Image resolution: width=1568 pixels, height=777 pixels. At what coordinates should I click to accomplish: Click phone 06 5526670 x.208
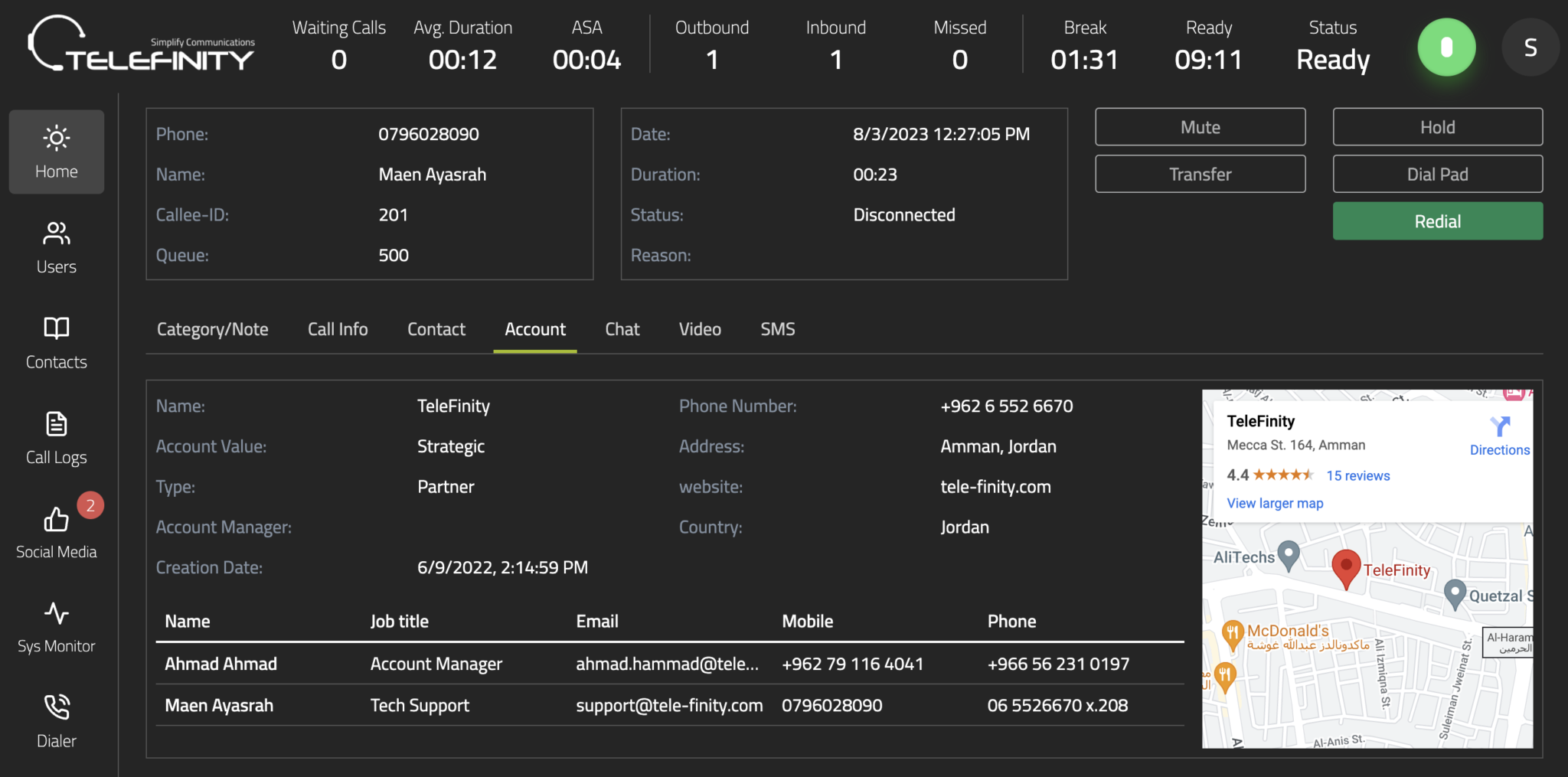click(1057, 705)
